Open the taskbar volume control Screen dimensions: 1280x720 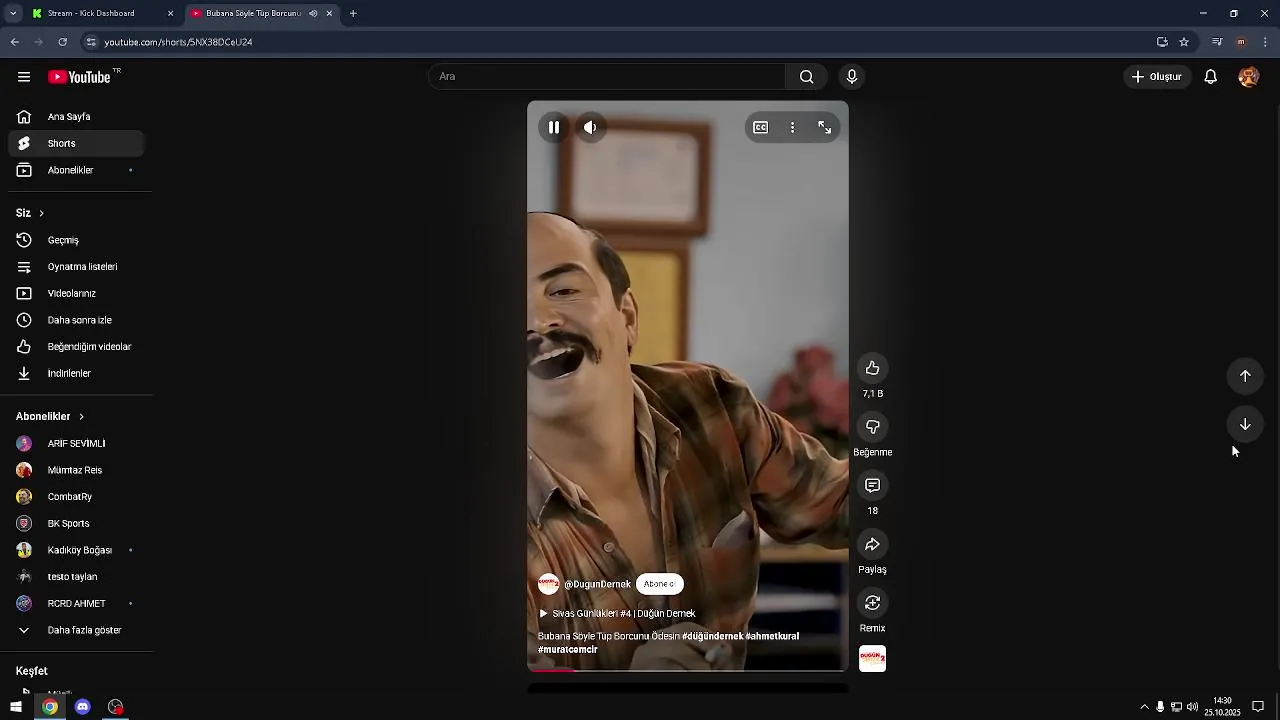[1192, 707]
